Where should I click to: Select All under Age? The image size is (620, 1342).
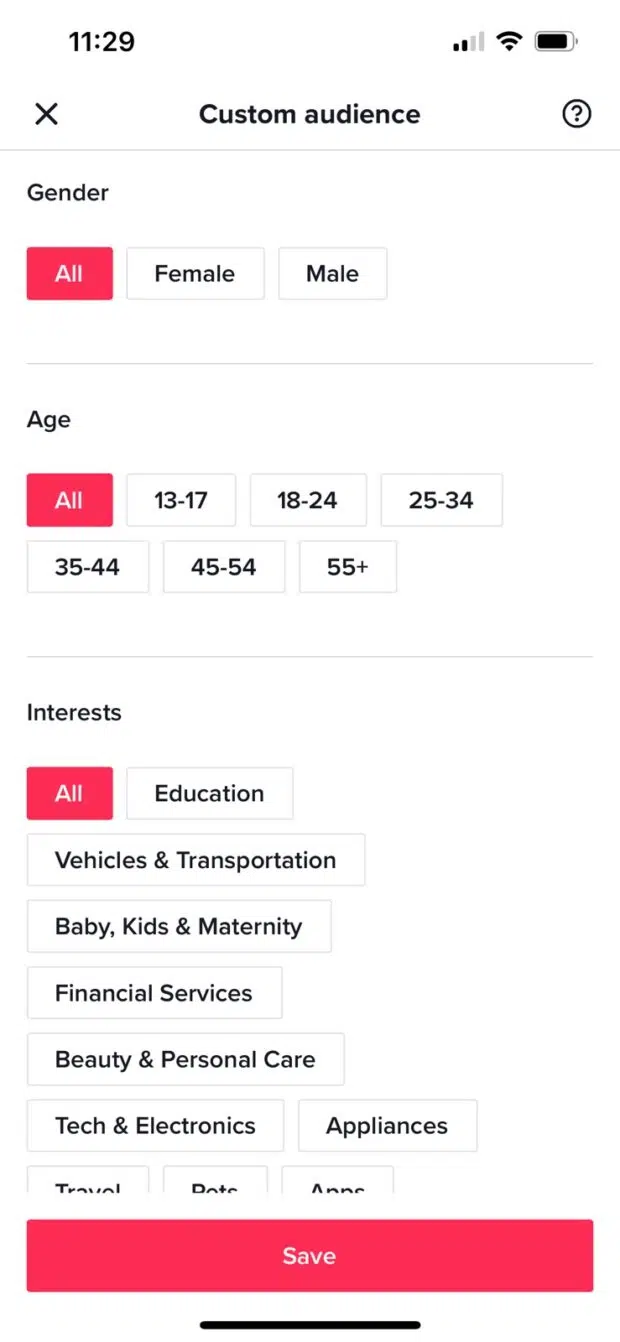tap(69, 500)
